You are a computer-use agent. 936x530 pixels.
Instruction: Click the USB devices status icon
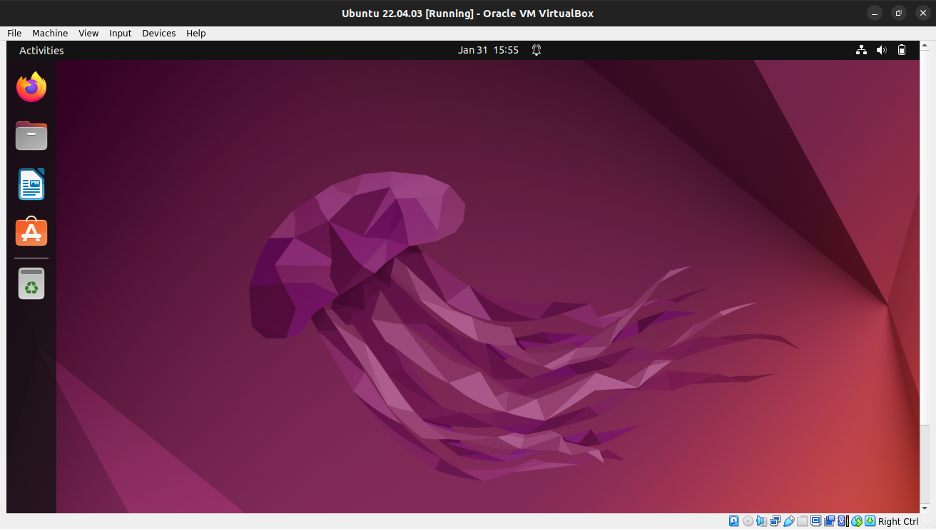tap(789, 521)
